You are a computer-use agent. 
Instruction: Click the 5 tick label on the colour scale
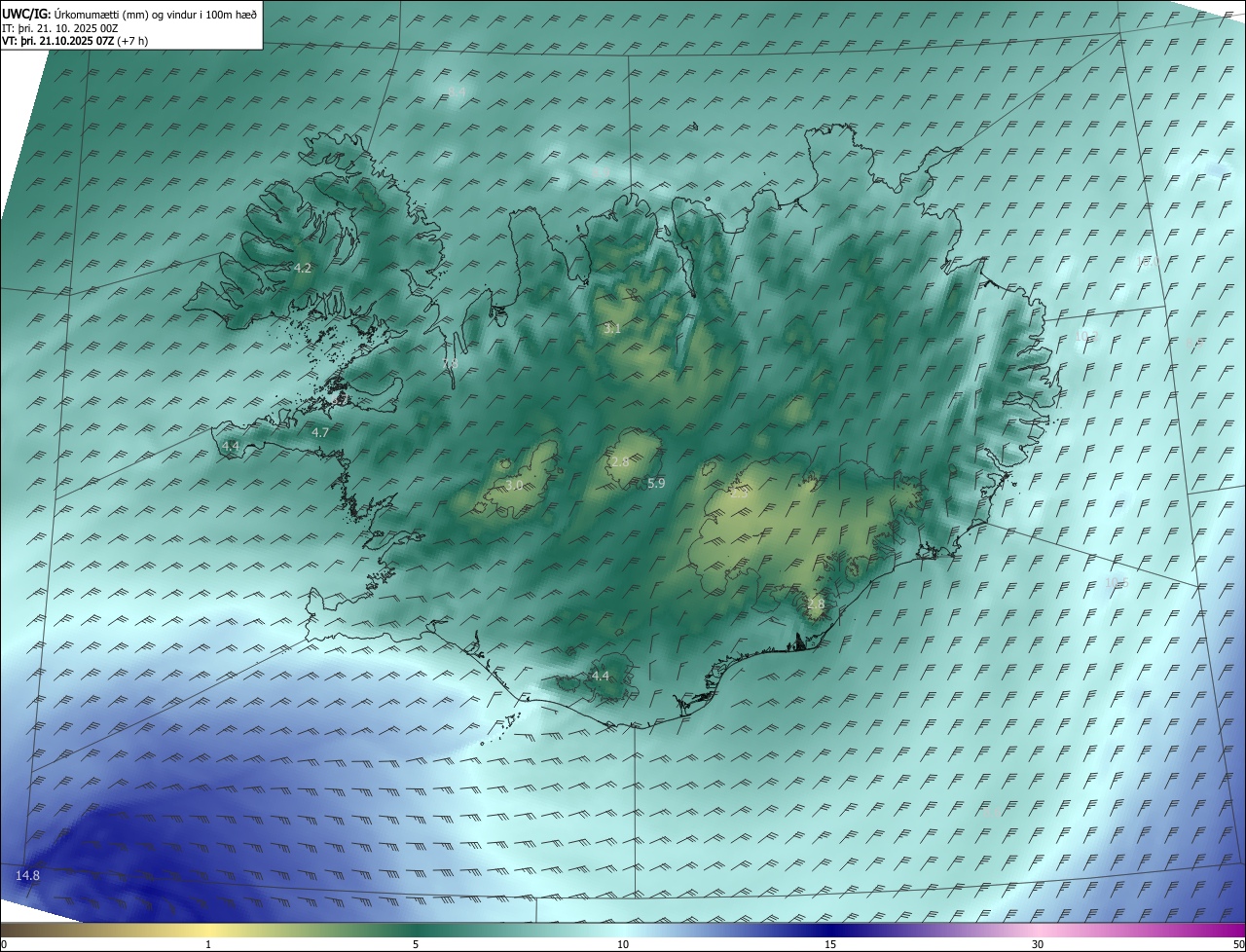[416, 944]
